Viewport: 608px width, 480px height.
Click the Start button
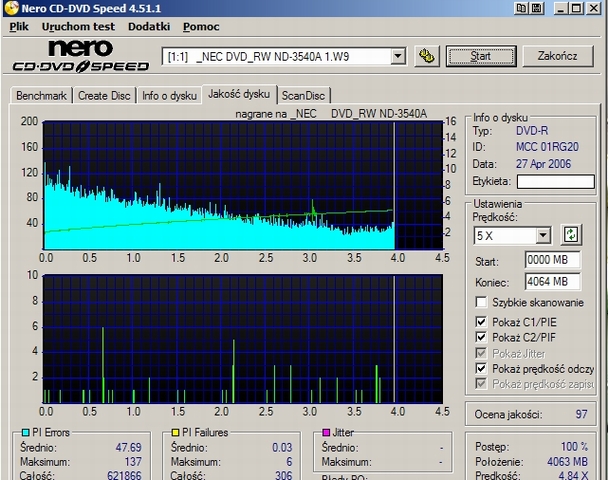point(481,56)
